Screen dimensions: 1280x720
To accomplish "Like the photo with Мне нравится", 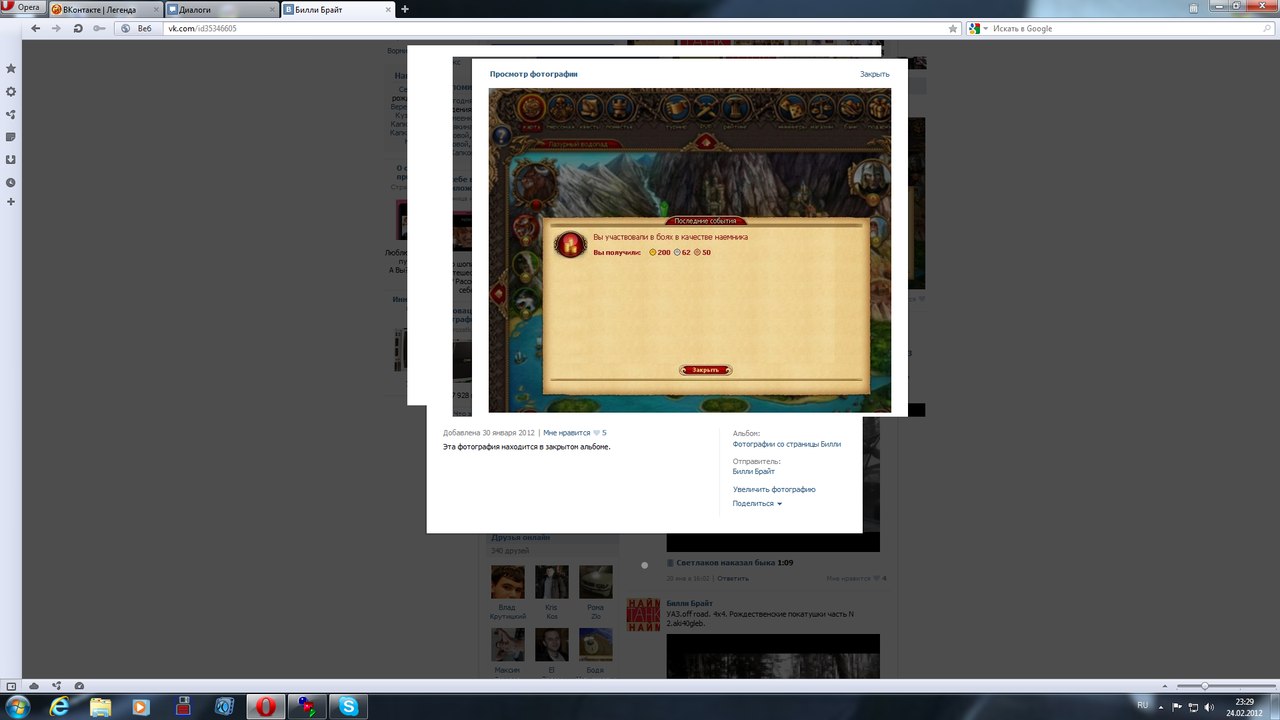I will tap(566, 433).
